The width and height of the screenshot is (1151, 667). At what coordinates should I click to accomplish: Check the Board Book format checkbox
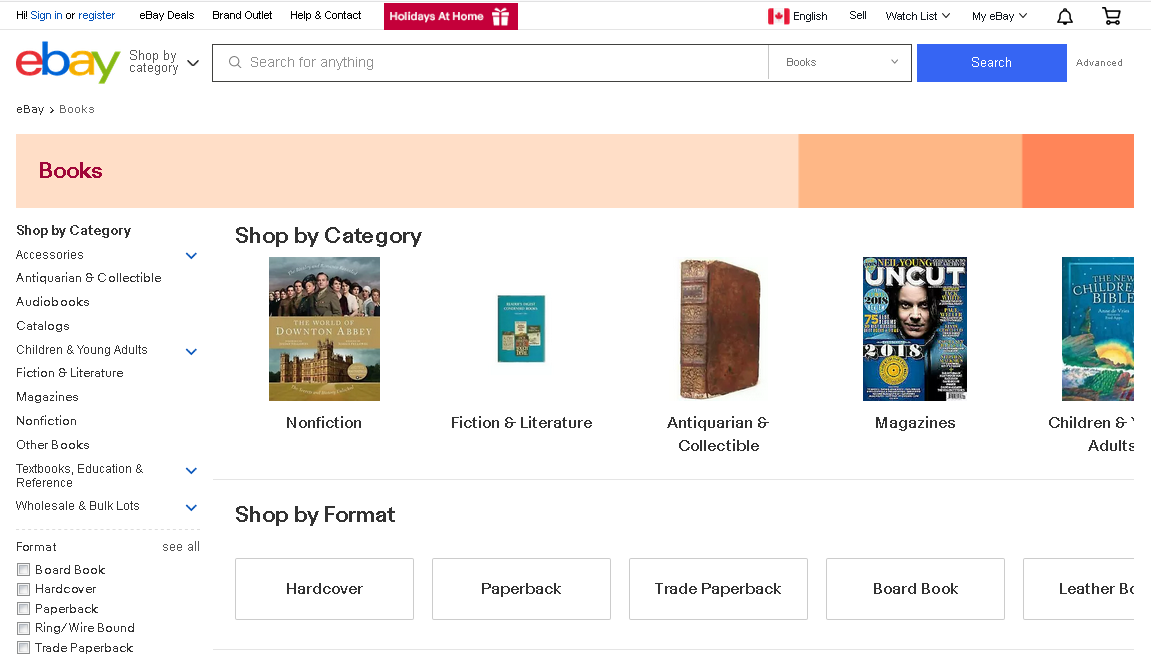[x=24, y=570]
